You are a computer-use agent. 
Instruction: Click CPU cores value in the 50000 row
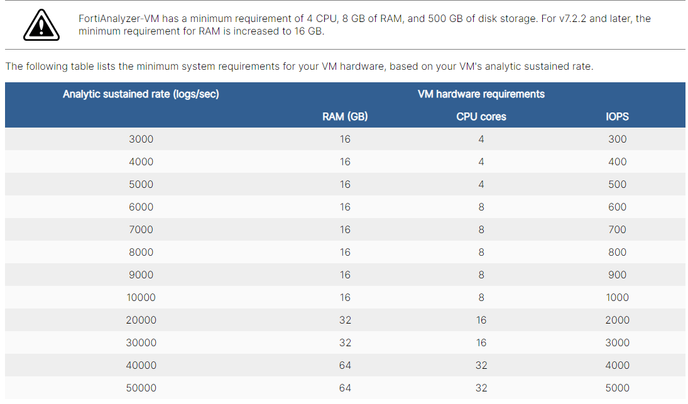[x=480, y=388]
